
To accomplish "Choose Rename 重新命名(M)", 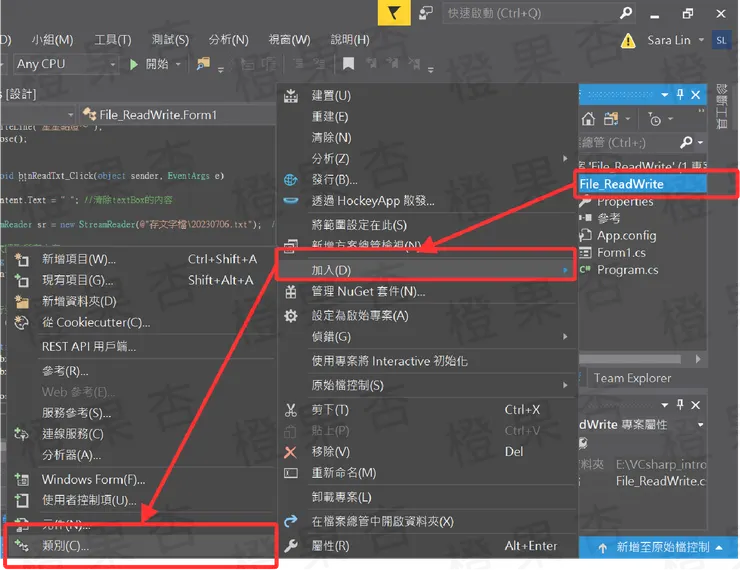I will tap(427, 473).
